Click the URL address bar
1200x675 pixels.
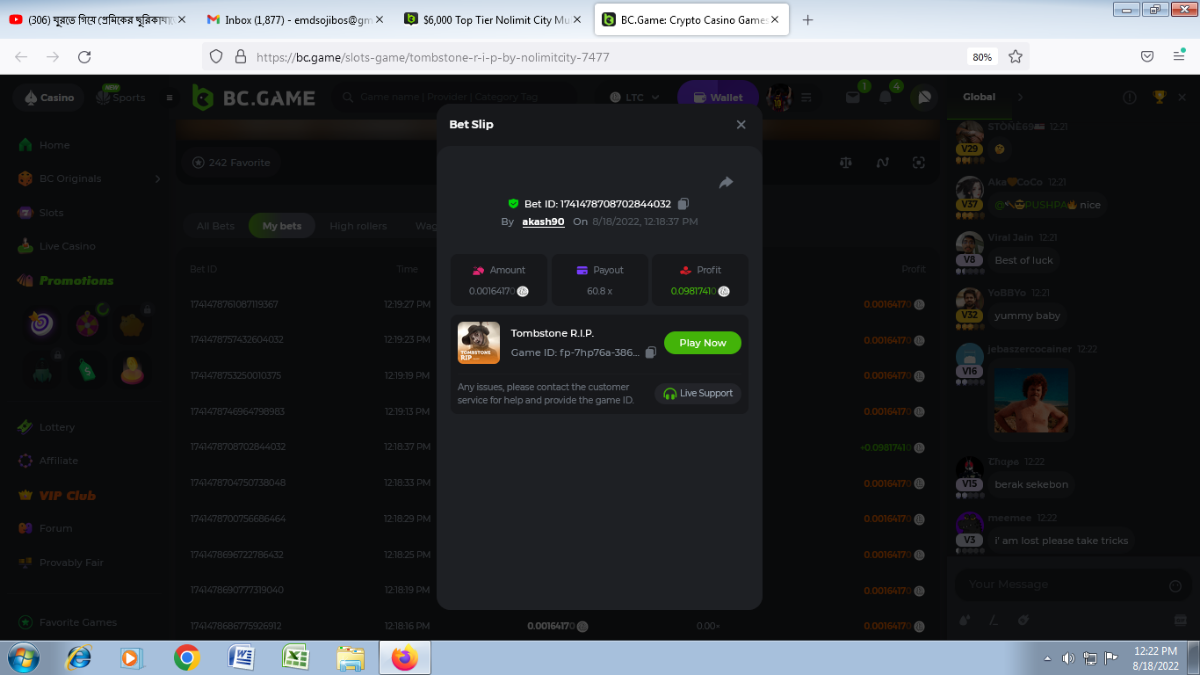pyautogui.click(x=600, y=57)
